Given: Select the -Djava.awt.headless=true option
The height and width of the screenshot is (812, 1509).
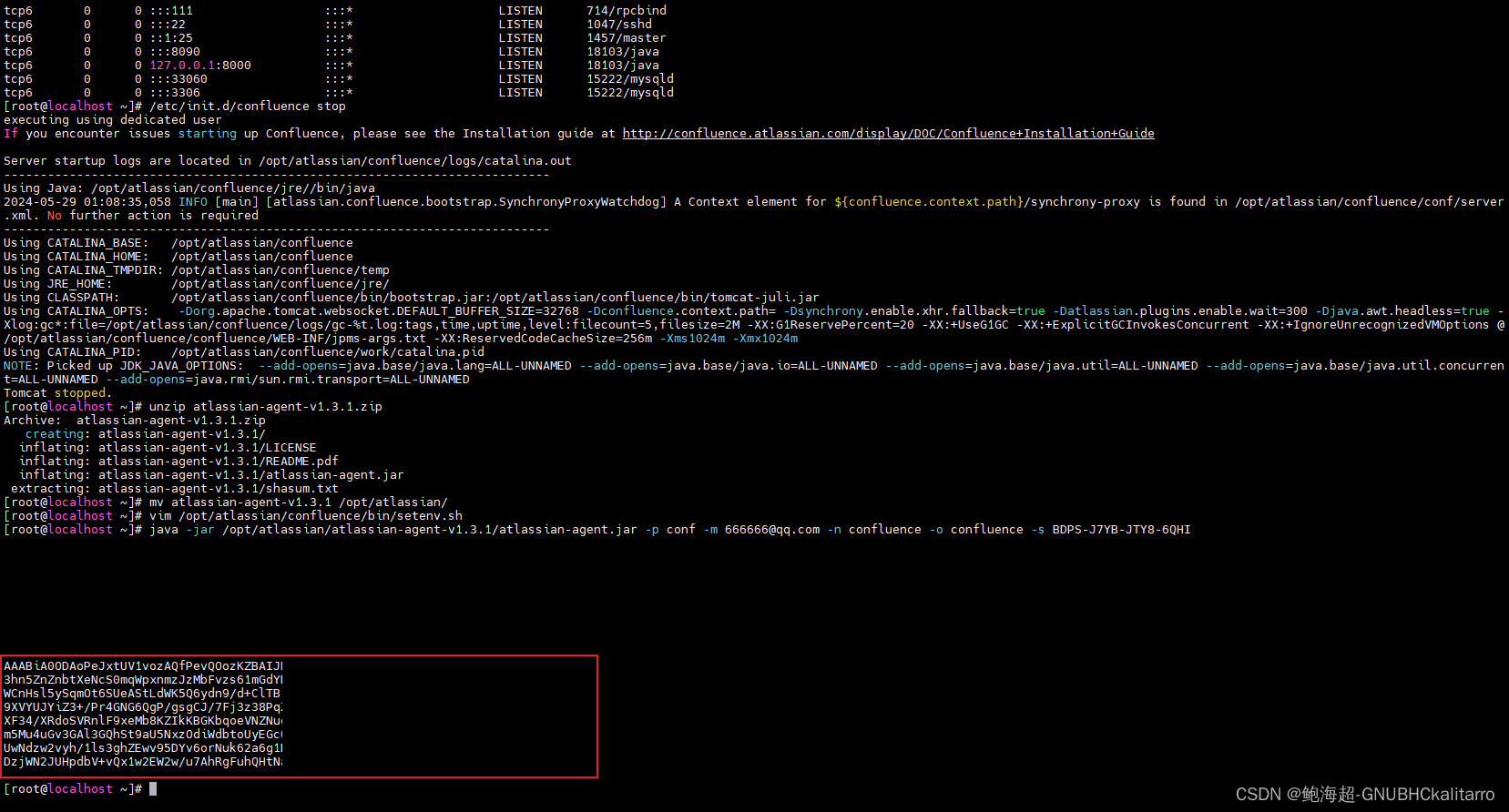Looking at the screenshot, I should pos(1402,311).
